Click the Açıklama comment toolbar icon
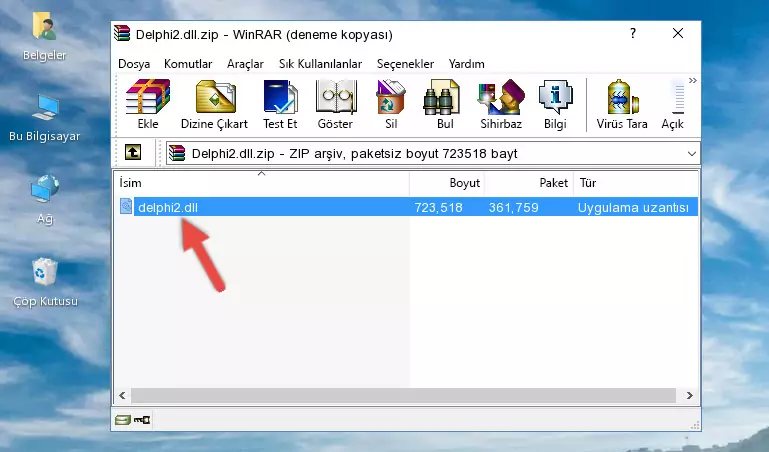This screenshot has height=452, width=769. [x=677, y=98]
